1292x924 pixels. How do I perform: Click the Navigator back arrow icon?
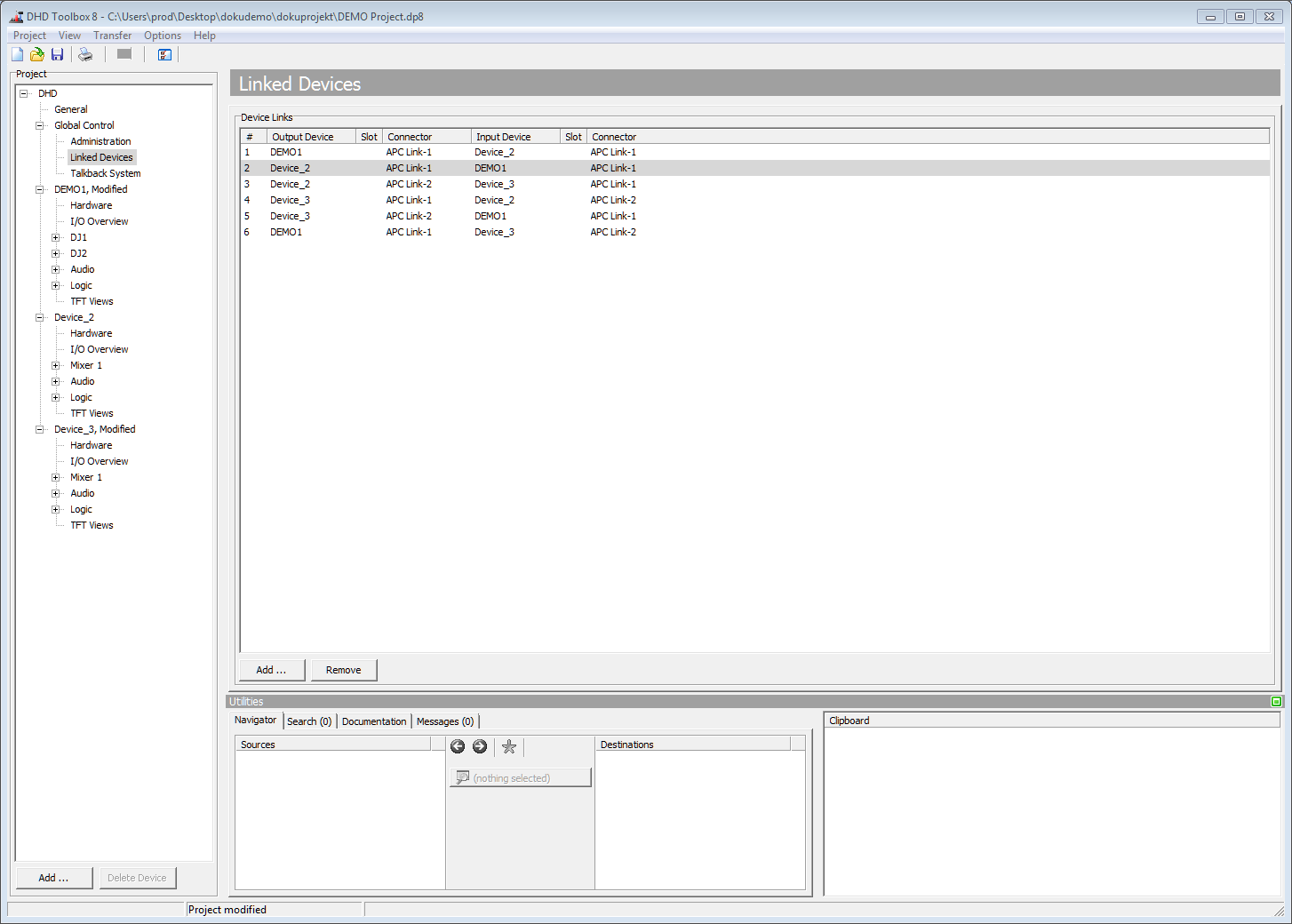pyautogui.click(x=458, y=746)
